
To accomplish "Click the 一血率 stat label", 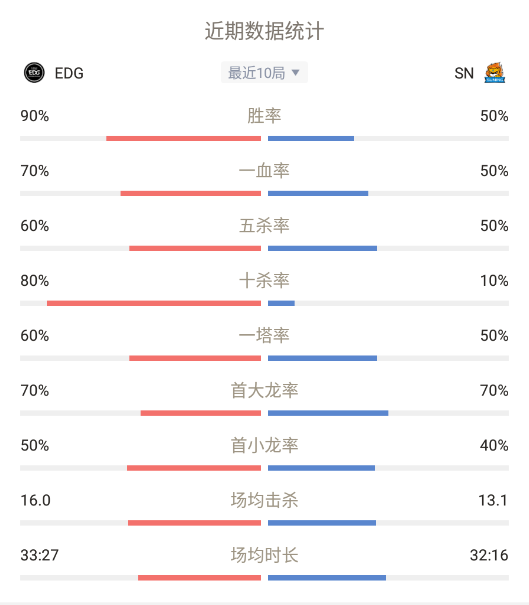I will 264,171.
